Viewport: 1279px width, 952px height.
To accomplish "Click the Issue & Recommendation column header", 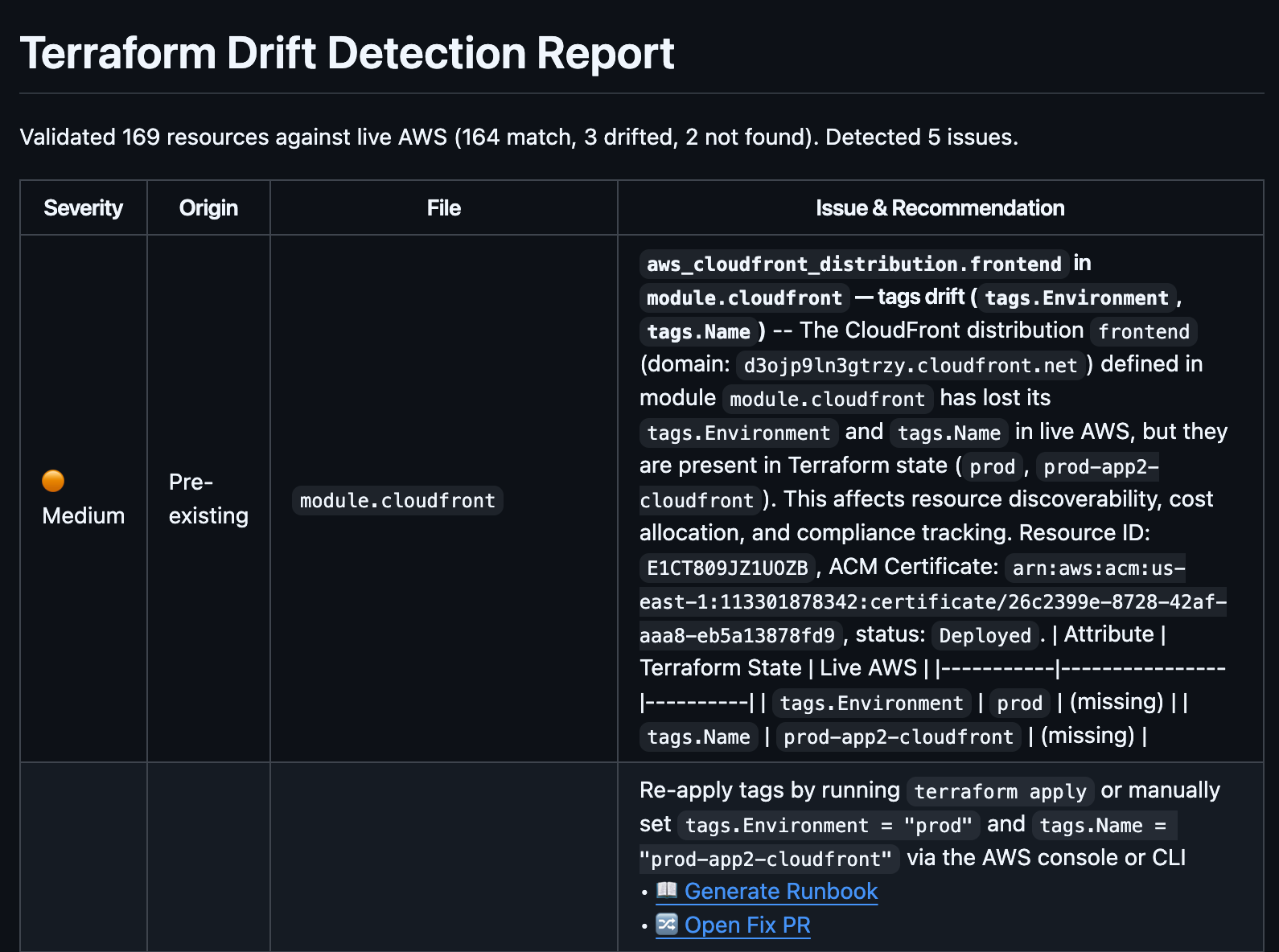I will (940, 208).
